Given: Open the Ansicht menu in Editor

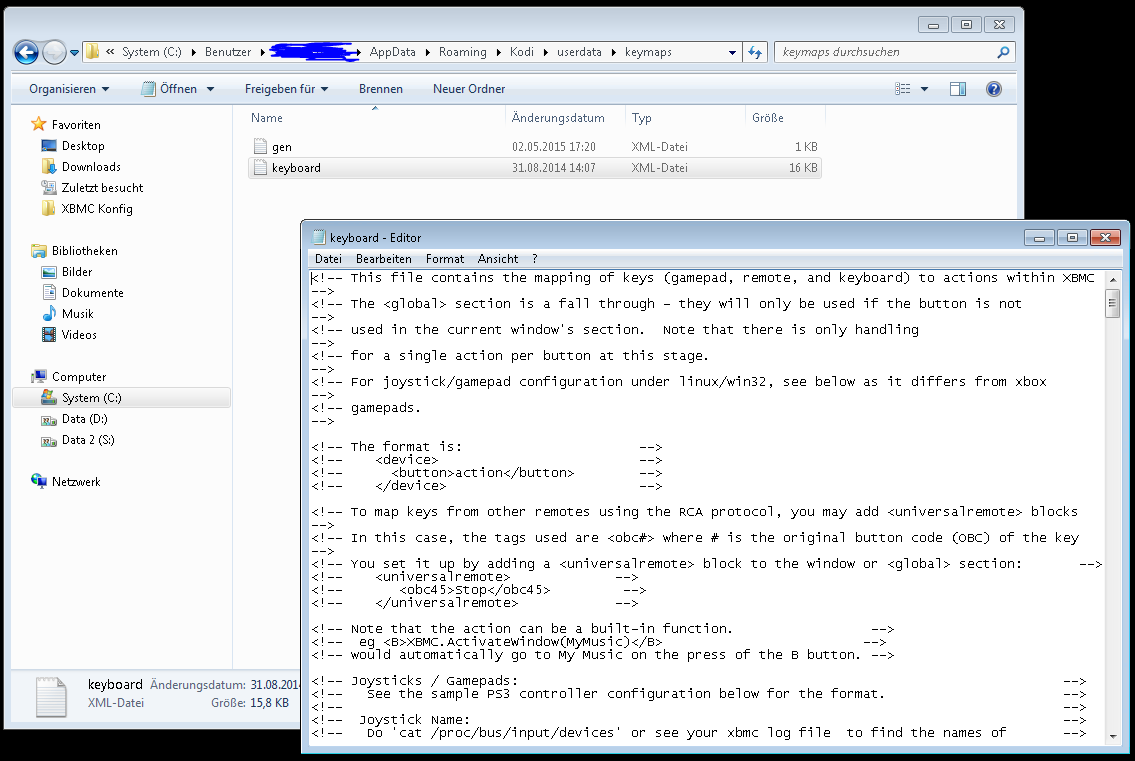Looking at the screenshot, I should point(498,258).
